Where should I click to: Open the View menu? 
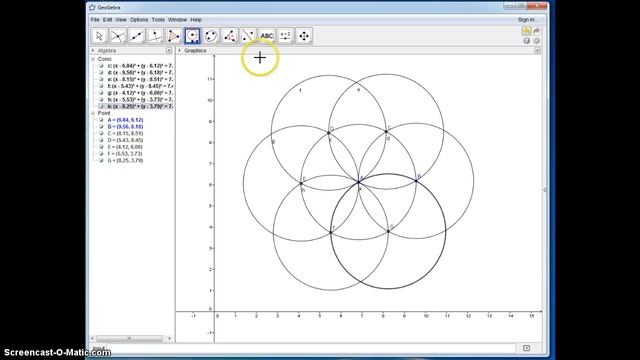[x=121, y=20]
